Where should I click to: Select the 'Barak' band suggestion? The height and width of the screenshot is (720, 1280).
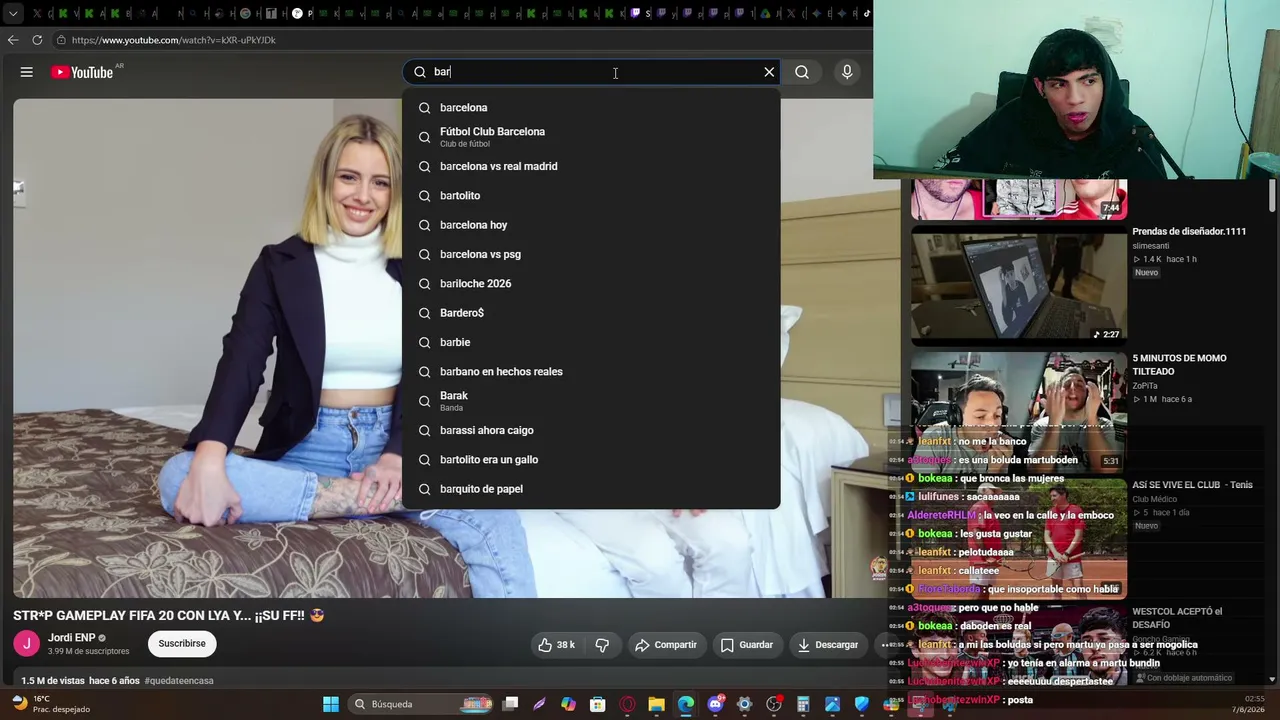pyautogui.click(x=591, y=401)
